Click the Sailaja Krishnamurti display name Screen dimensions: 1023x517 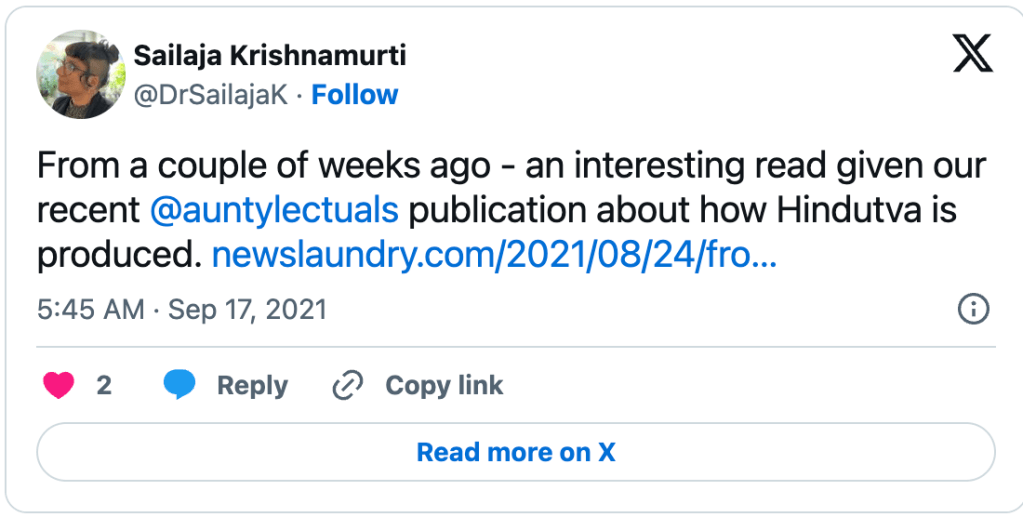[x=269, y=55]
